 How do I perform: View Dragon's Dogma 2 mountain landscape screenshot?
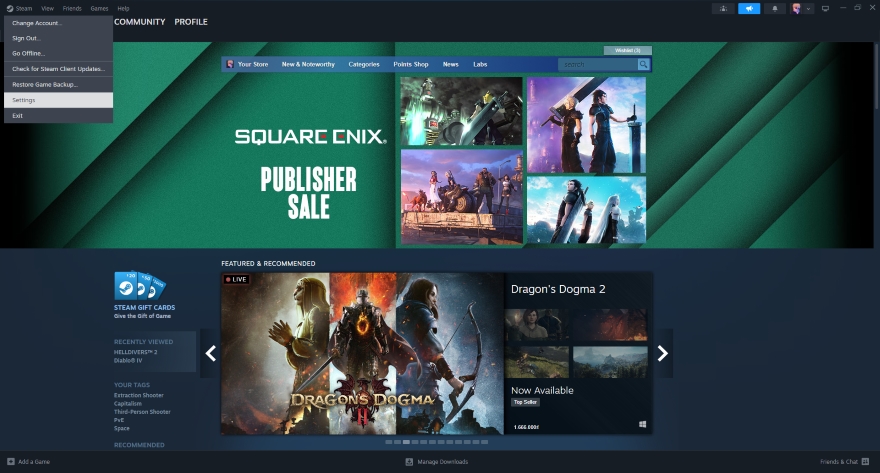click(x=610, y=362)
